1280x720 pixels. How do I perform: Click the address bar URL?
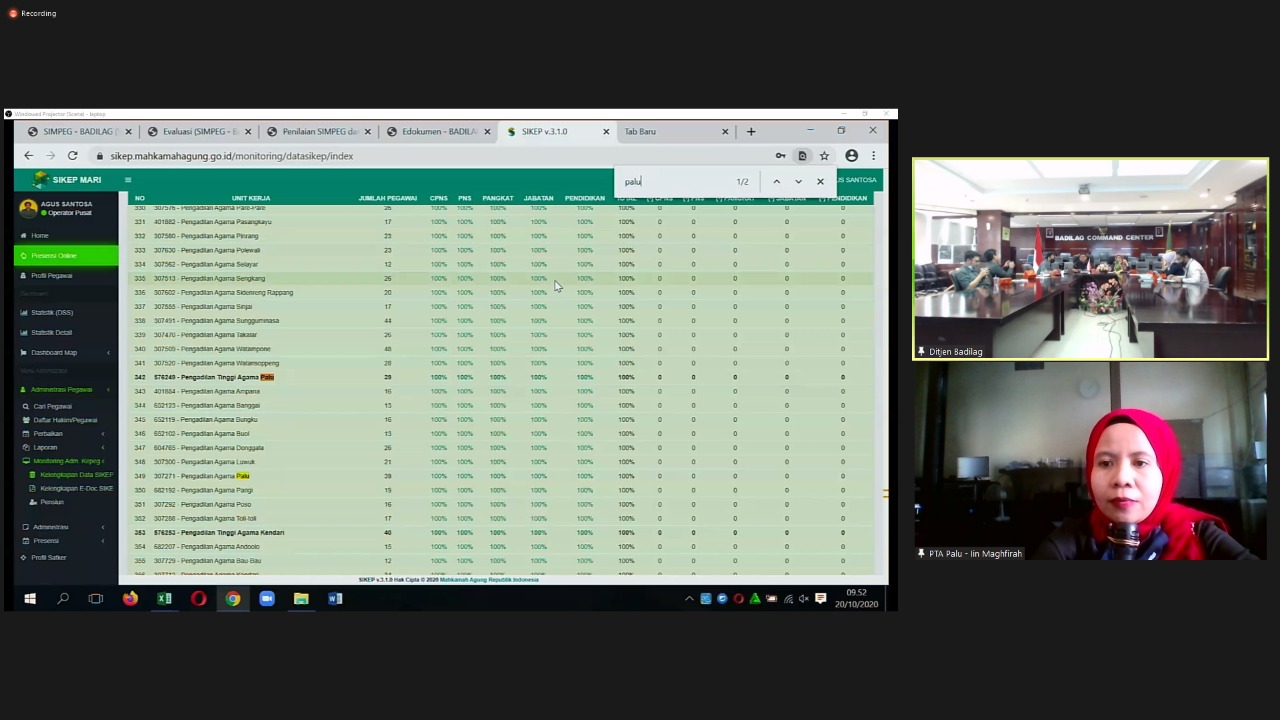point(231,156)
